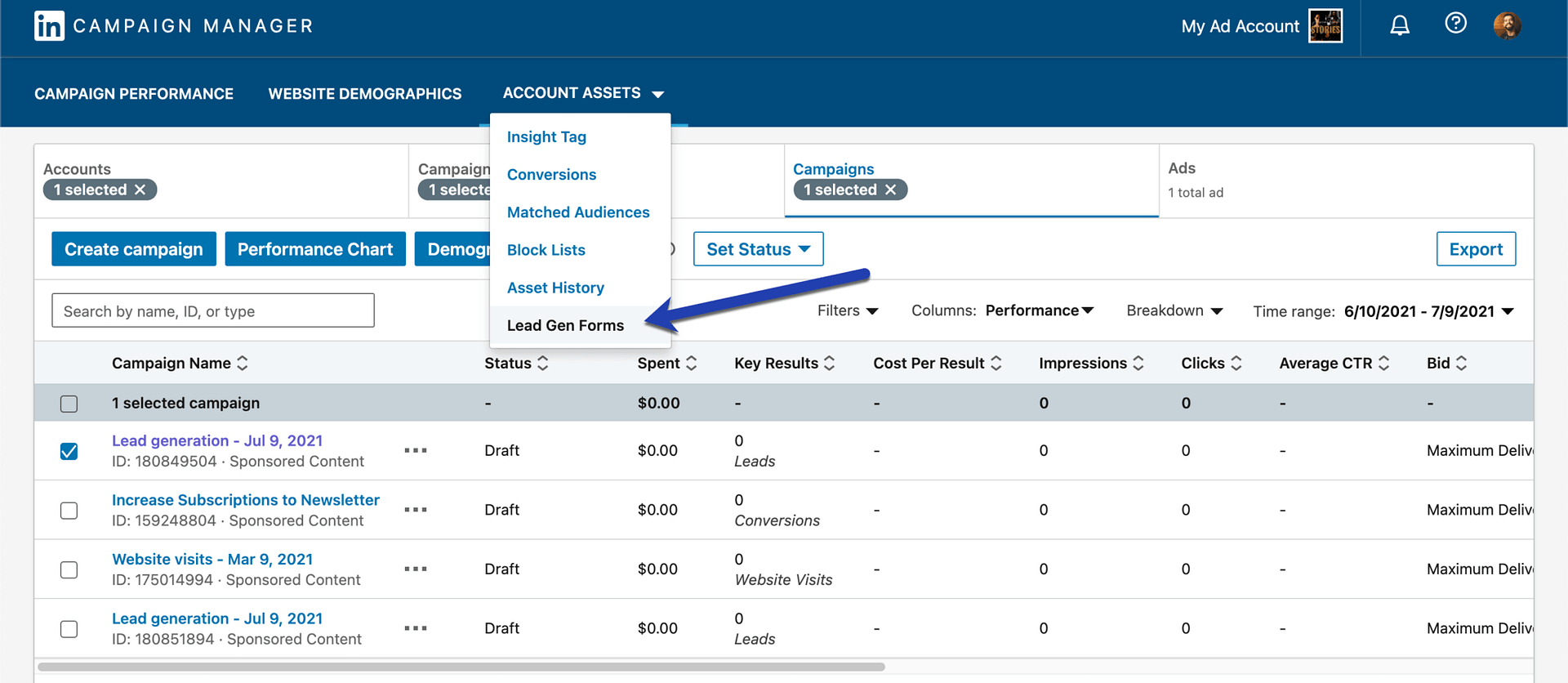Toggle the select-all campaigns checkbox
Viewport: 1568px width, 683px height.
pyautogui.click(x=69, y=404)
